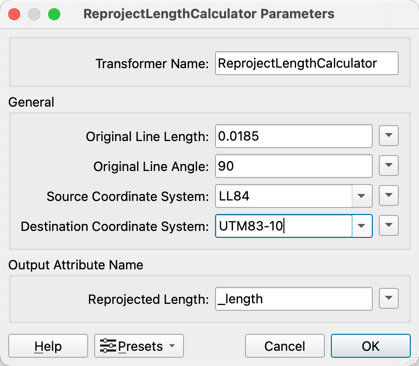Open the Original Line Length options arrow
This screenshot has height=366, width=419.
(x=389, y=136)
